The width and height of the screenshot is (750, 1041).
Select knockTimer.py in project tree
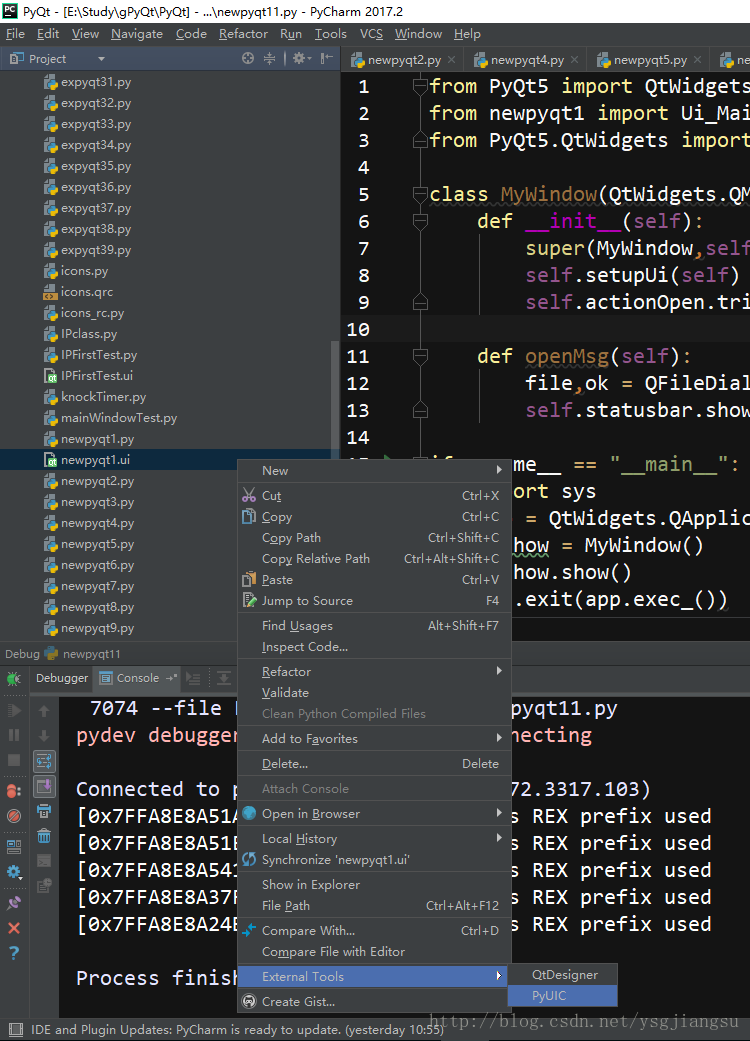tap(104, 397)
